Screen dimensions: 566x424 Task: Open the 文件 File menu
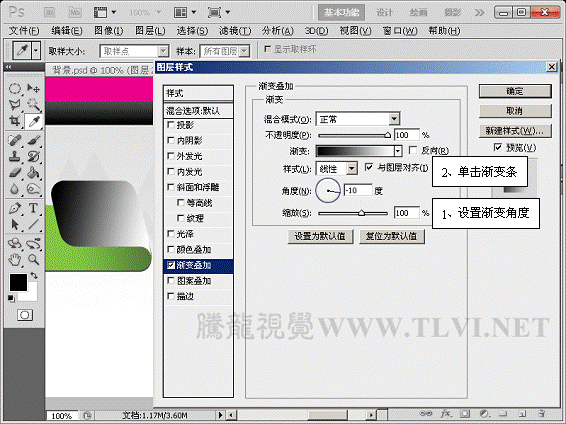(24, 31)
